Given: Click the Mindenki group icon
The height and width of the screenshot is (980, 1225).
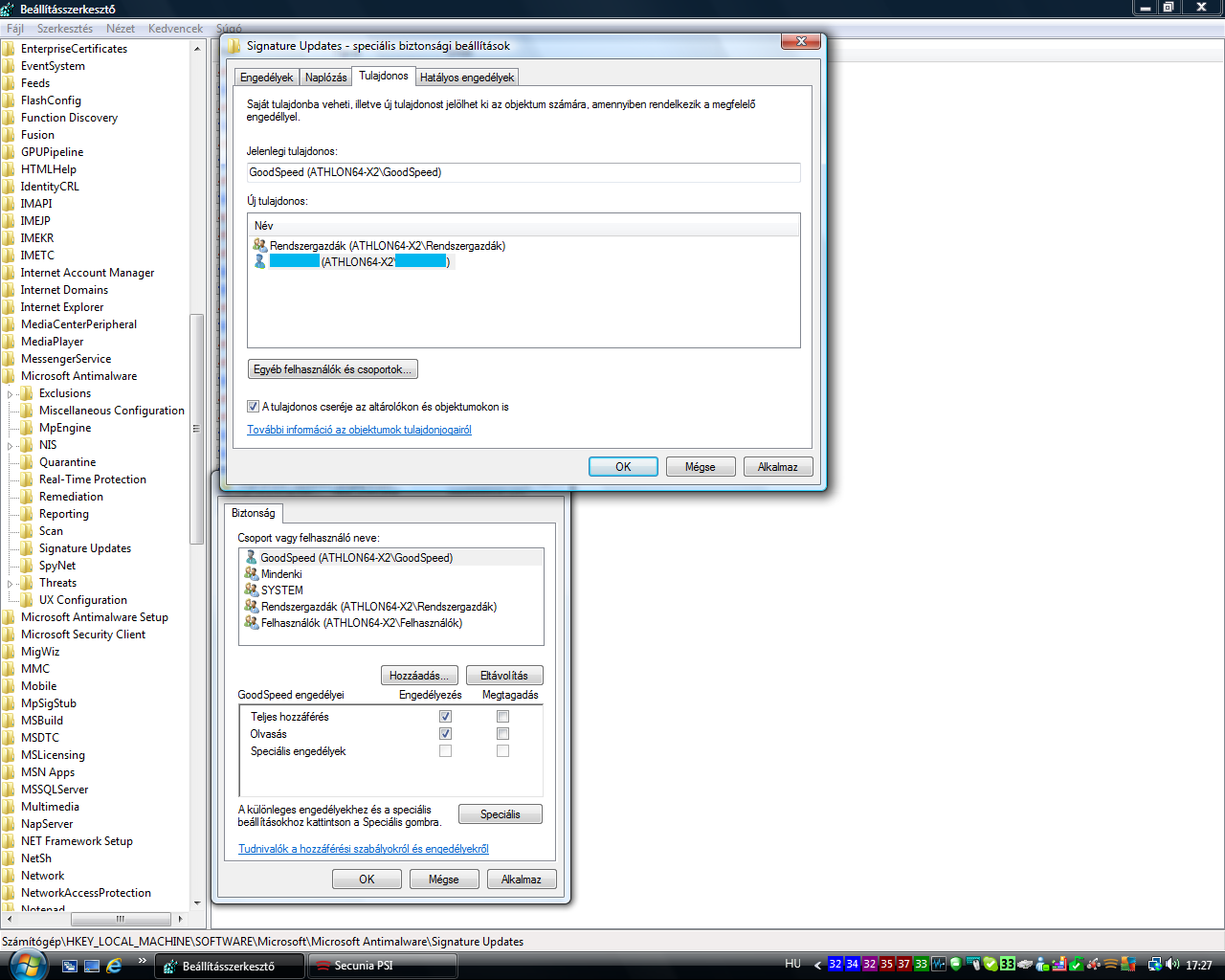Looking at the screenshot, I should point(251,573).
